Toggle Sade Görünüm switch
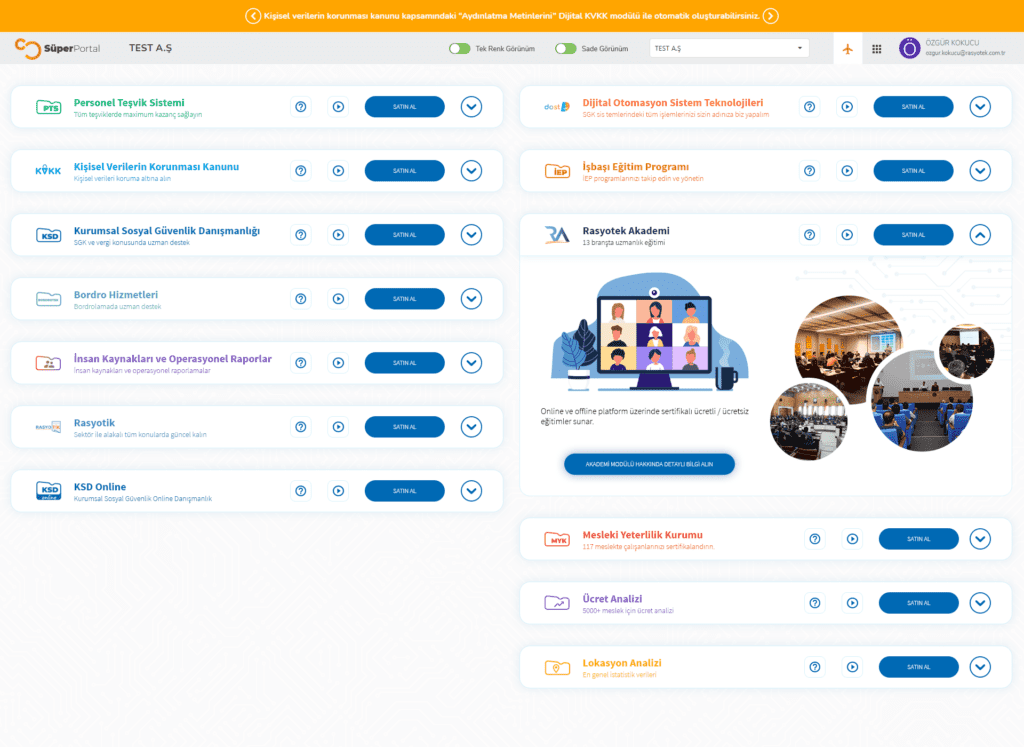1024x747 pixels. [x=565, y=48]
